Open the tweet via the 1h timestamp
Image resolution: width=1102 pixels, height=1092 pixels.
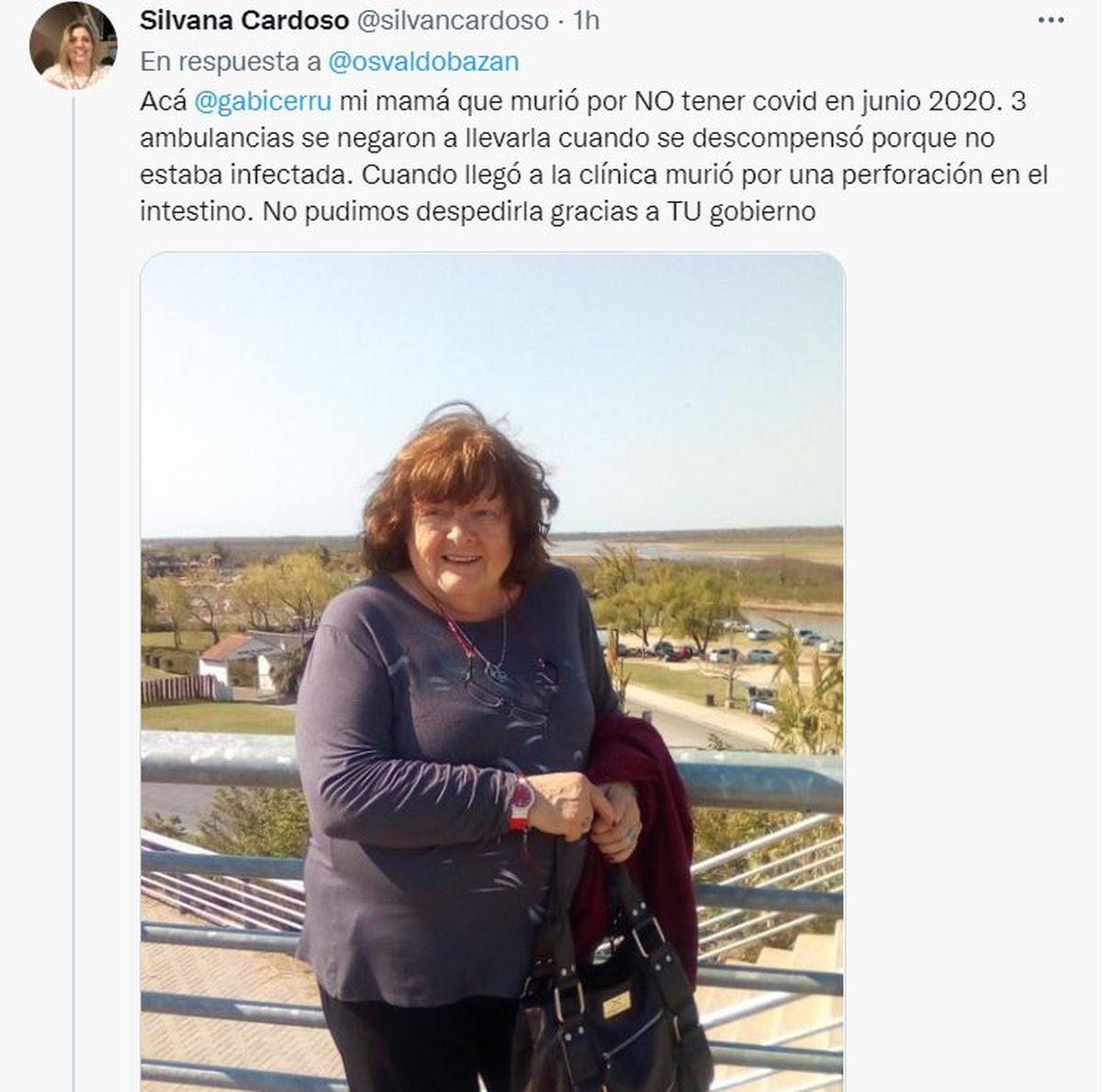pyautogui.click(x=586, y=20)
